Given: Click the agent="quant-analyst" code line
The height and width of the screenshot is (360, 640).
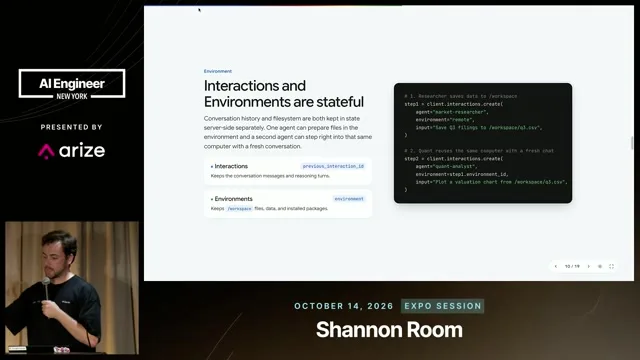Looking at the screenshot, I should 446,166.
